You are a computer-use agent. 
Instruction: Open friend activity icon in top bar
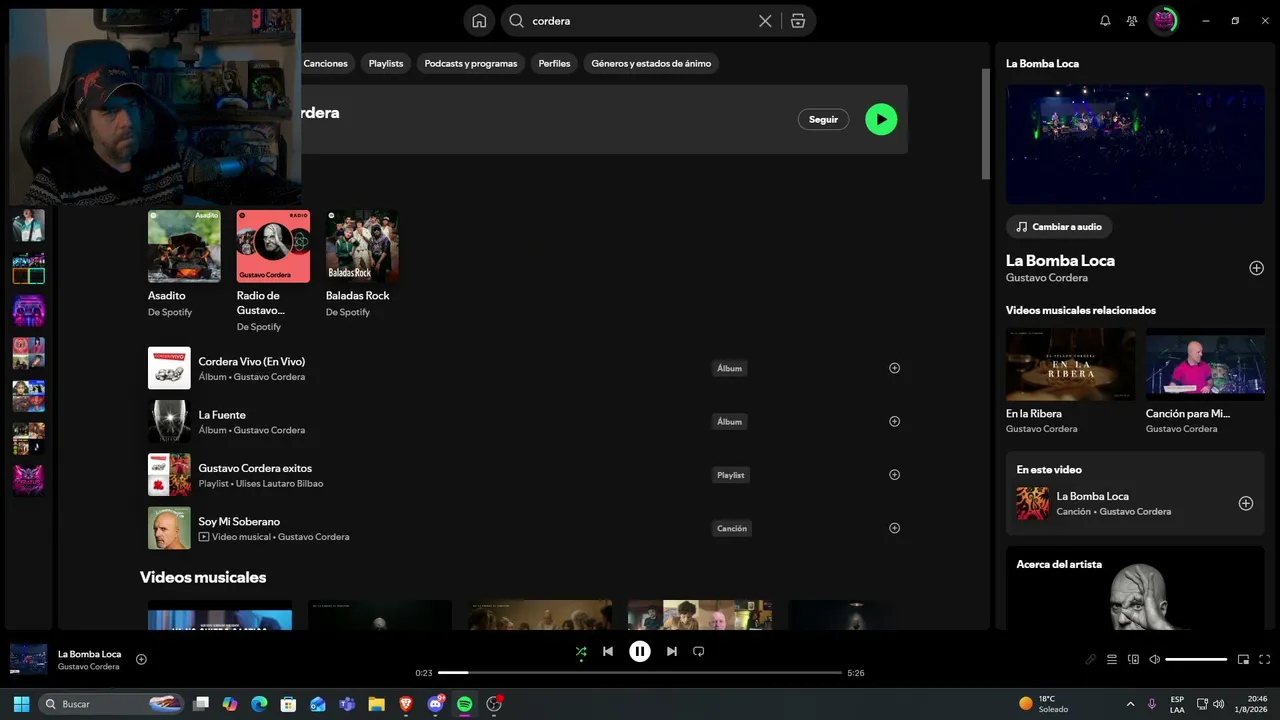(x=1132, y=21)
